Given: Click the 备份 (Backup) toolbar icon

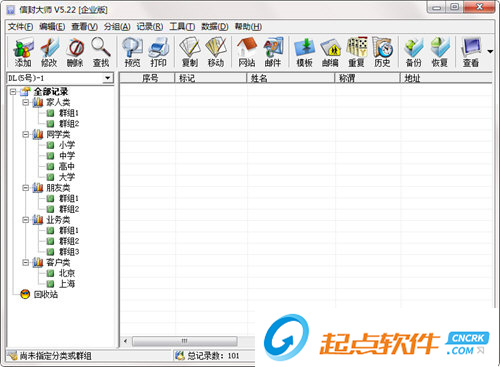Looking at the screenshot, I should (414, 52).
